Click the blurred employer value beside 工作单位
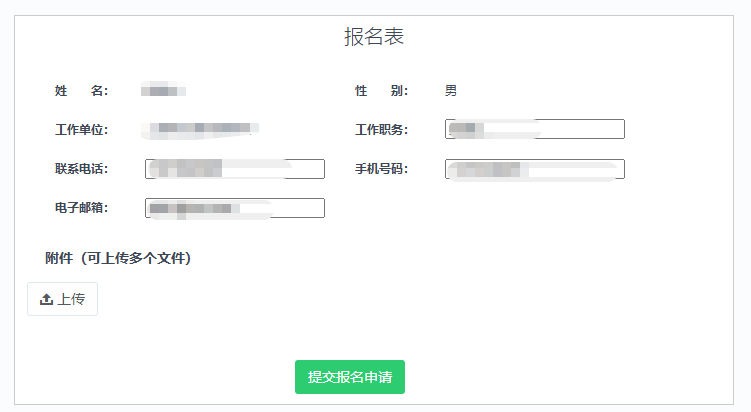Viewport: 751px width, 412px height. (x=201, y=129)
